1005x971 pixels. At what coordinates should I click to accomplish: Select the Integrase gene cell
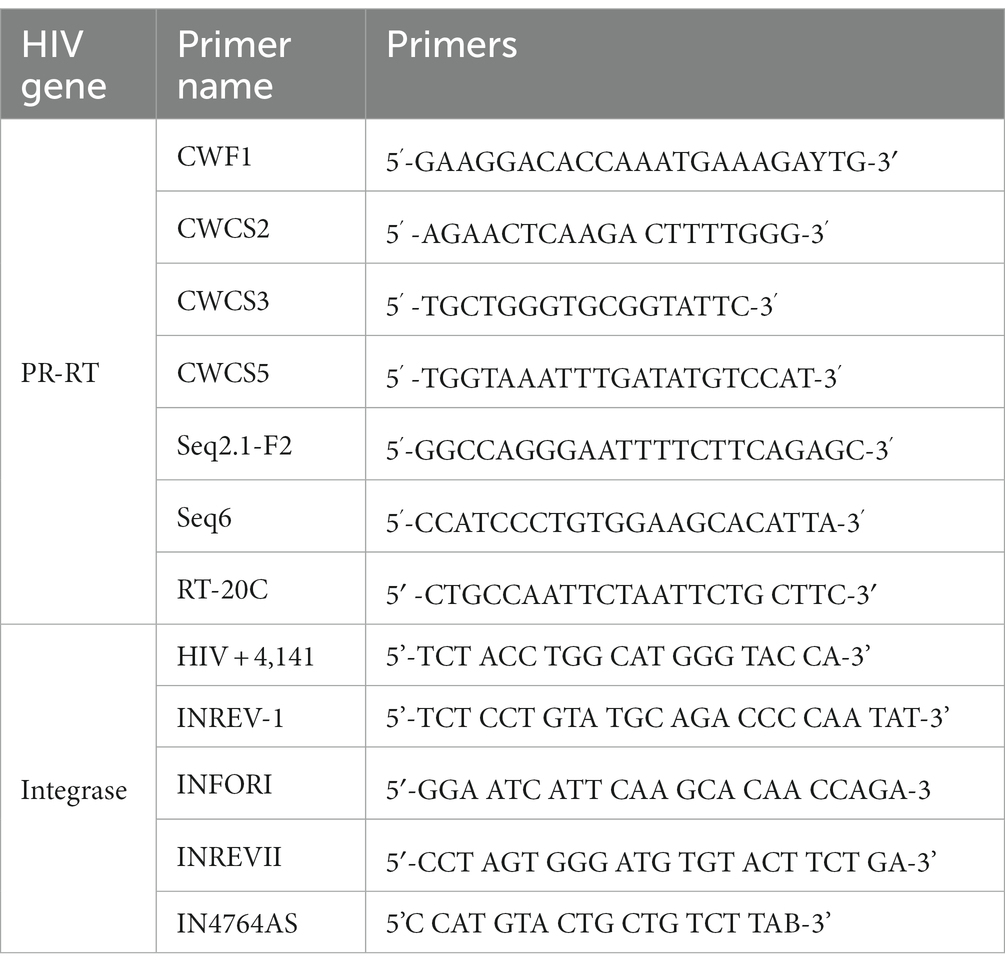[74, 790]
